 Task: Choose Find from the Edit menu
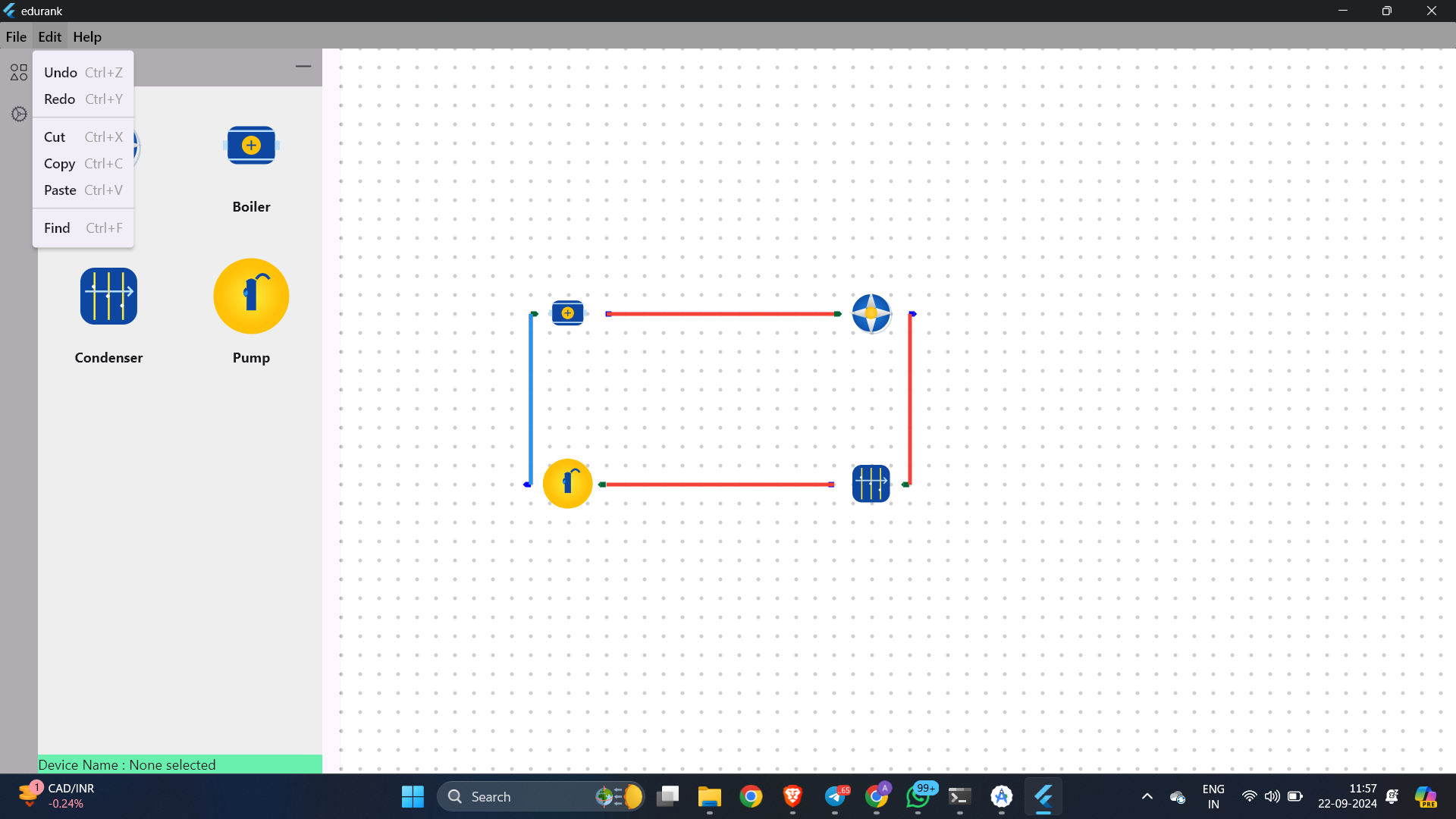click(83, 227)
